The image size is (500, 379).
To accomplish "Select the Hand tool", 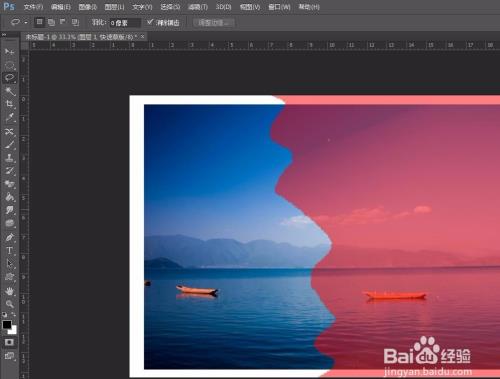I will (x=10, y=291).
